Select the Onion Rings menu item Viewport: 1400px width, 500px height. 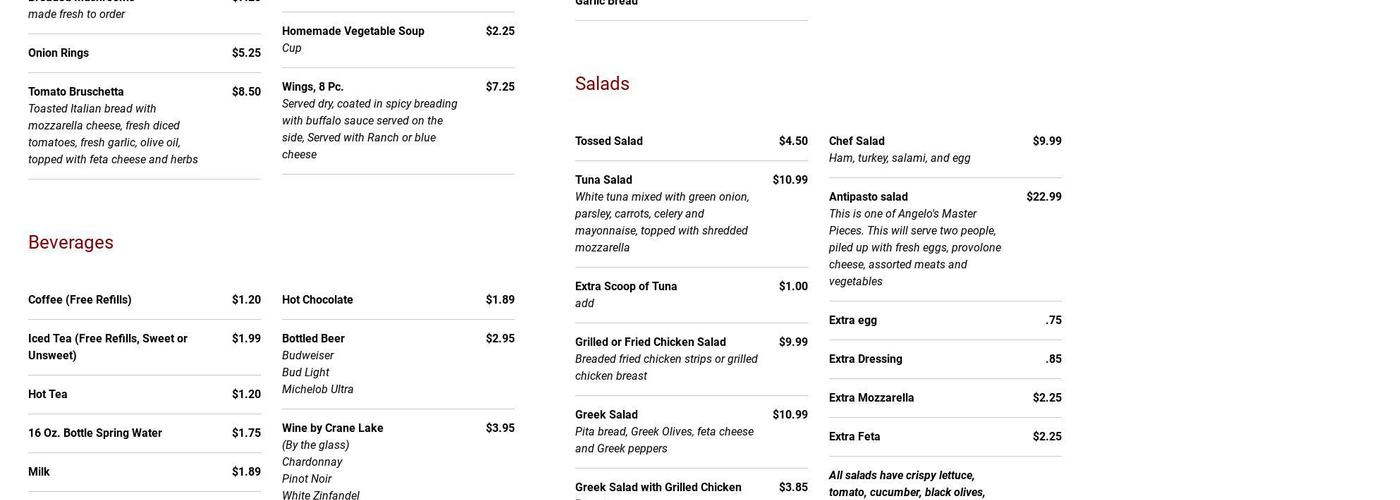click(x=59, y=53)
